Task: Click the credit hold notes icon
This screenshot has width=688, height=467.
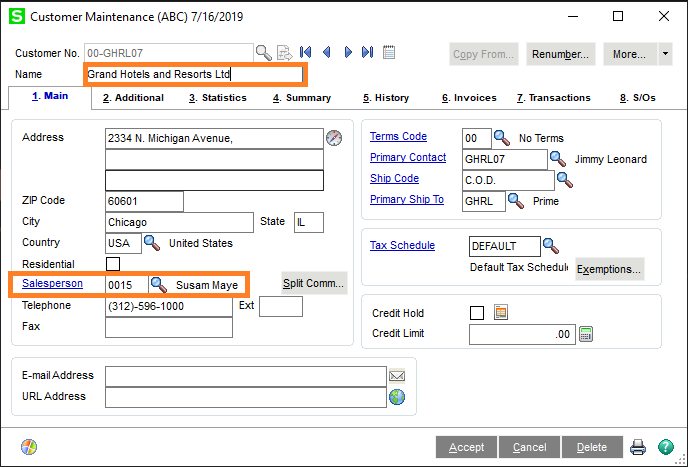Action: (501, 312)
